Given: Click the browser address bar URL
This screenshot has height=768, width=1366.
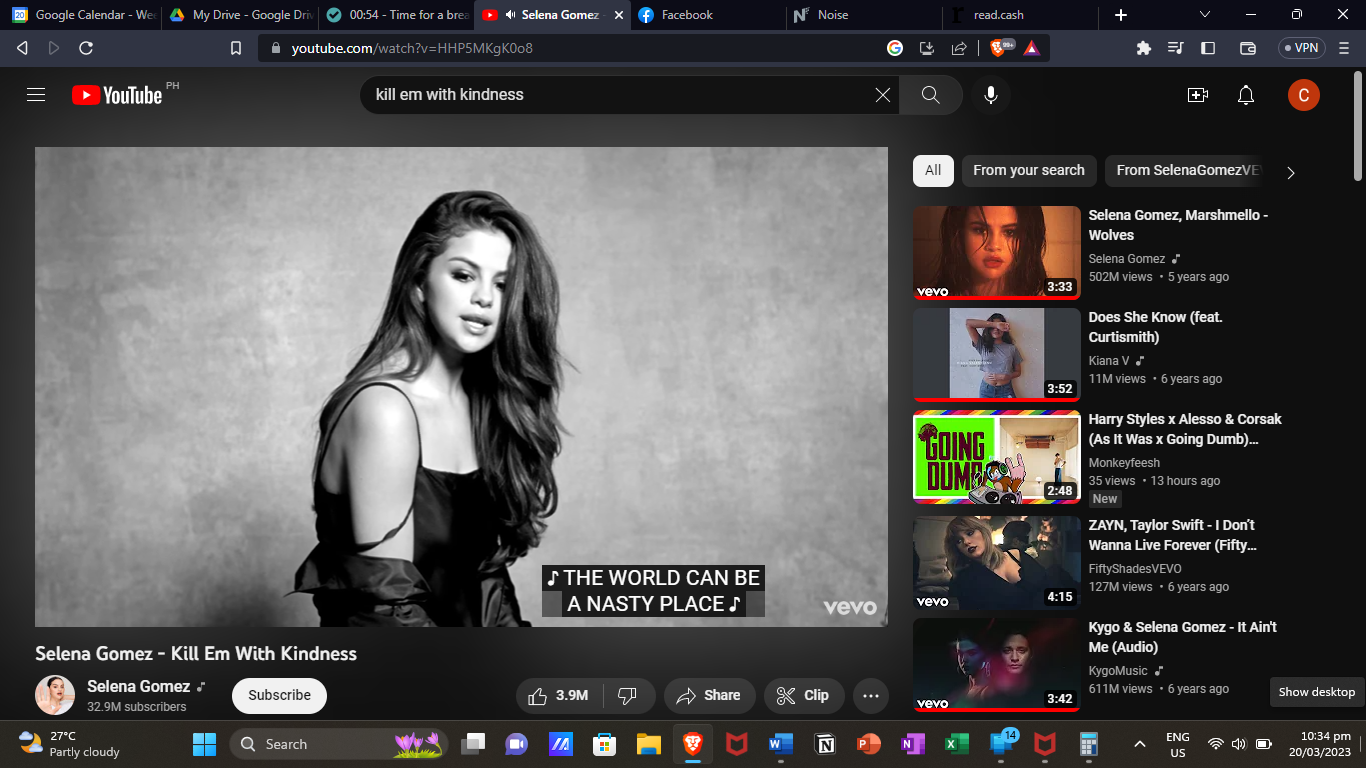Looking at the screenshot, I should pos(412,48).
